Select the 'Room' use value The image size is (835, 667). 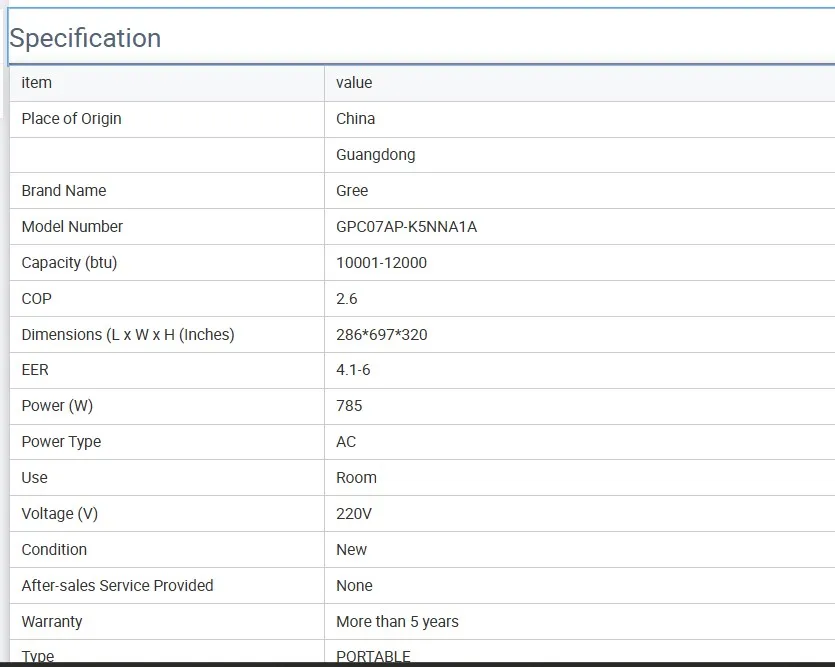point(356,478)
